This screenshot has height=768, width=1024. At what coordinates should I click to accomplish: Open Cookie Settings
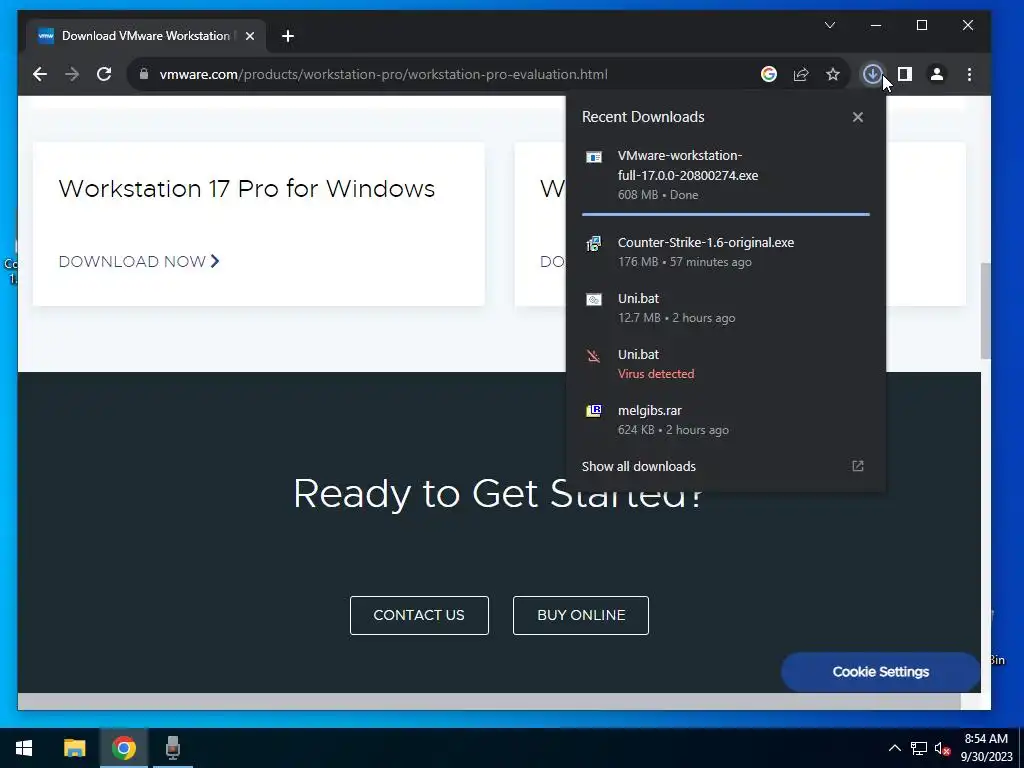click(880, 672)
